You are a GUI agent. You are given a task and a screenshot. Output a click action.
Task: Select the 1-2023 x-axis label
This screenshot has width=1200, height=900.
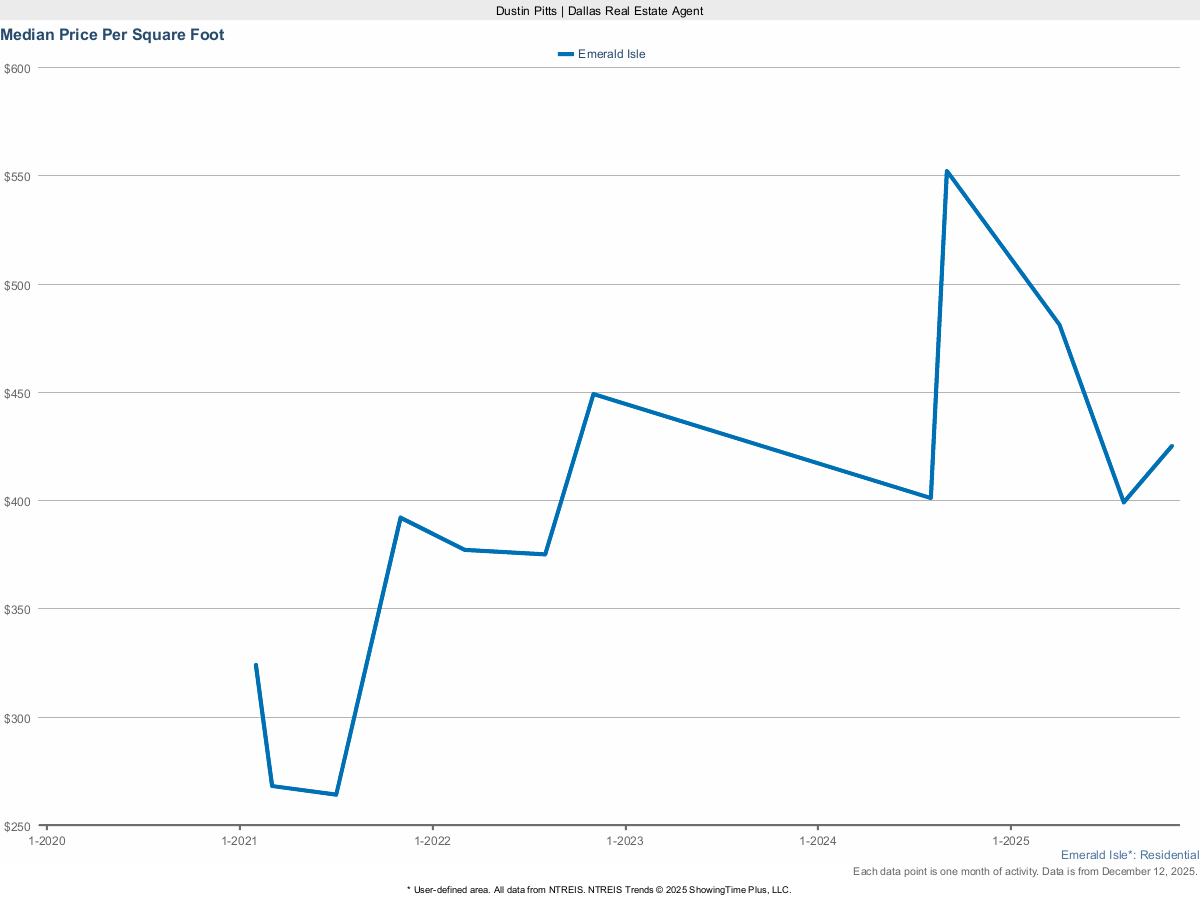click(x=625, y=842)
